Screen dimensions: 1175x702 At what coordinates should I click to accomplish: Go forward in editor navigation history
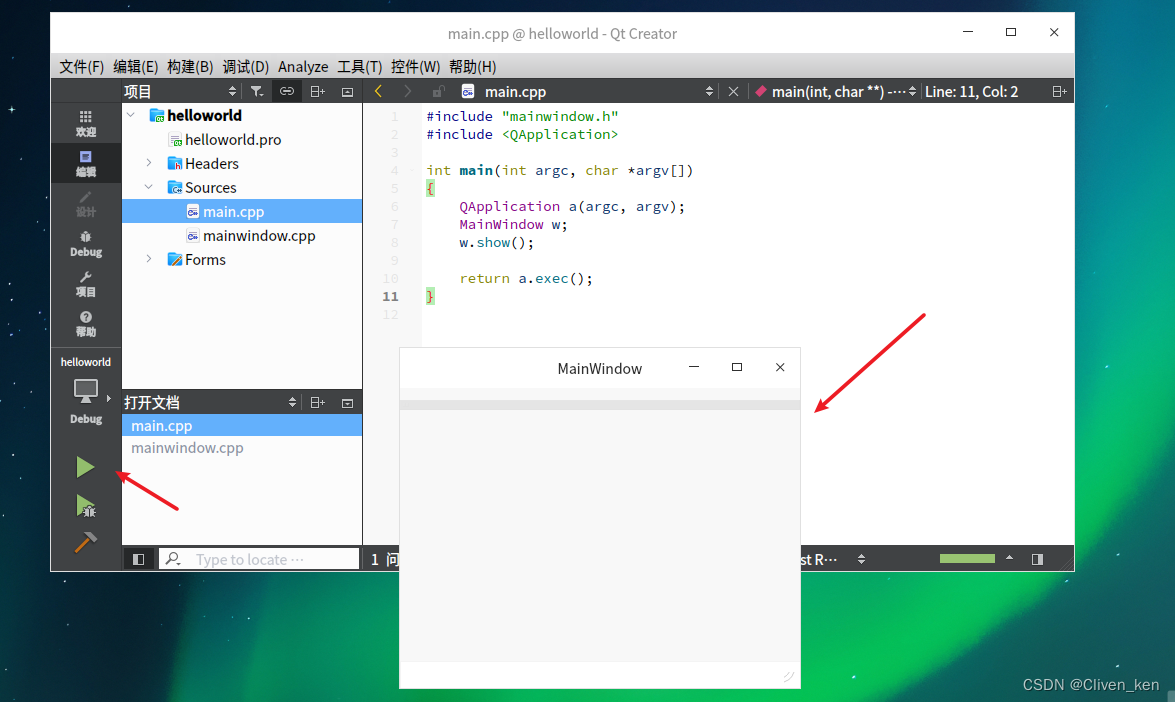click(x=407, y=91)
